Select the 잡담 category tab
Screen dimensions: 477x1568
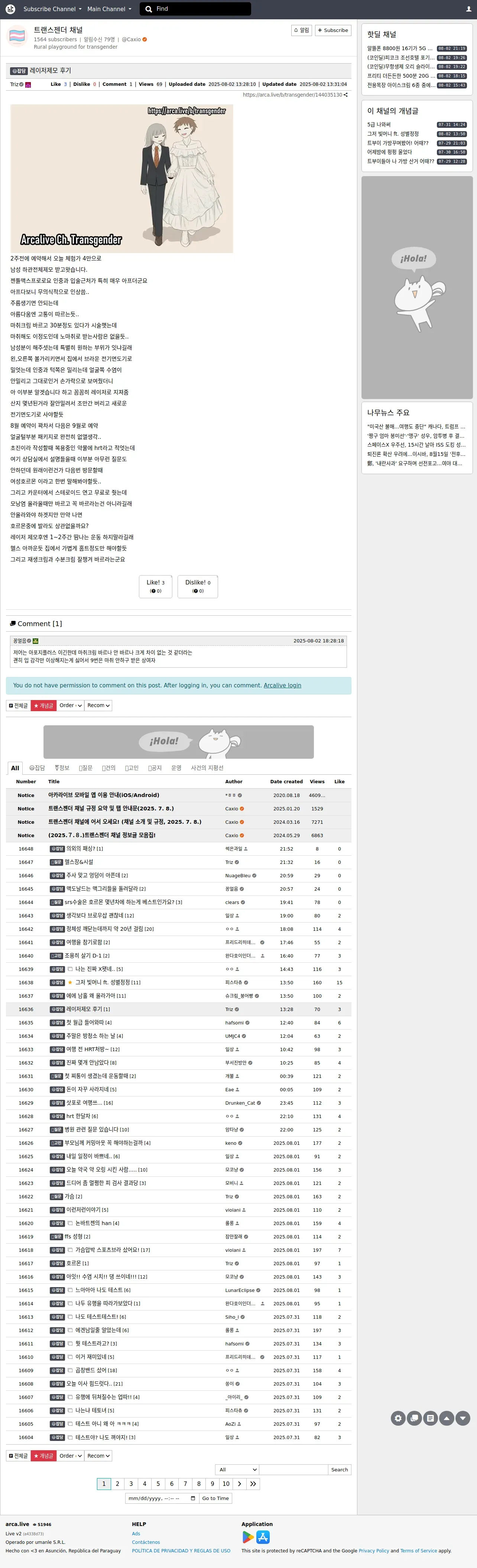click(x=37, y=768)
